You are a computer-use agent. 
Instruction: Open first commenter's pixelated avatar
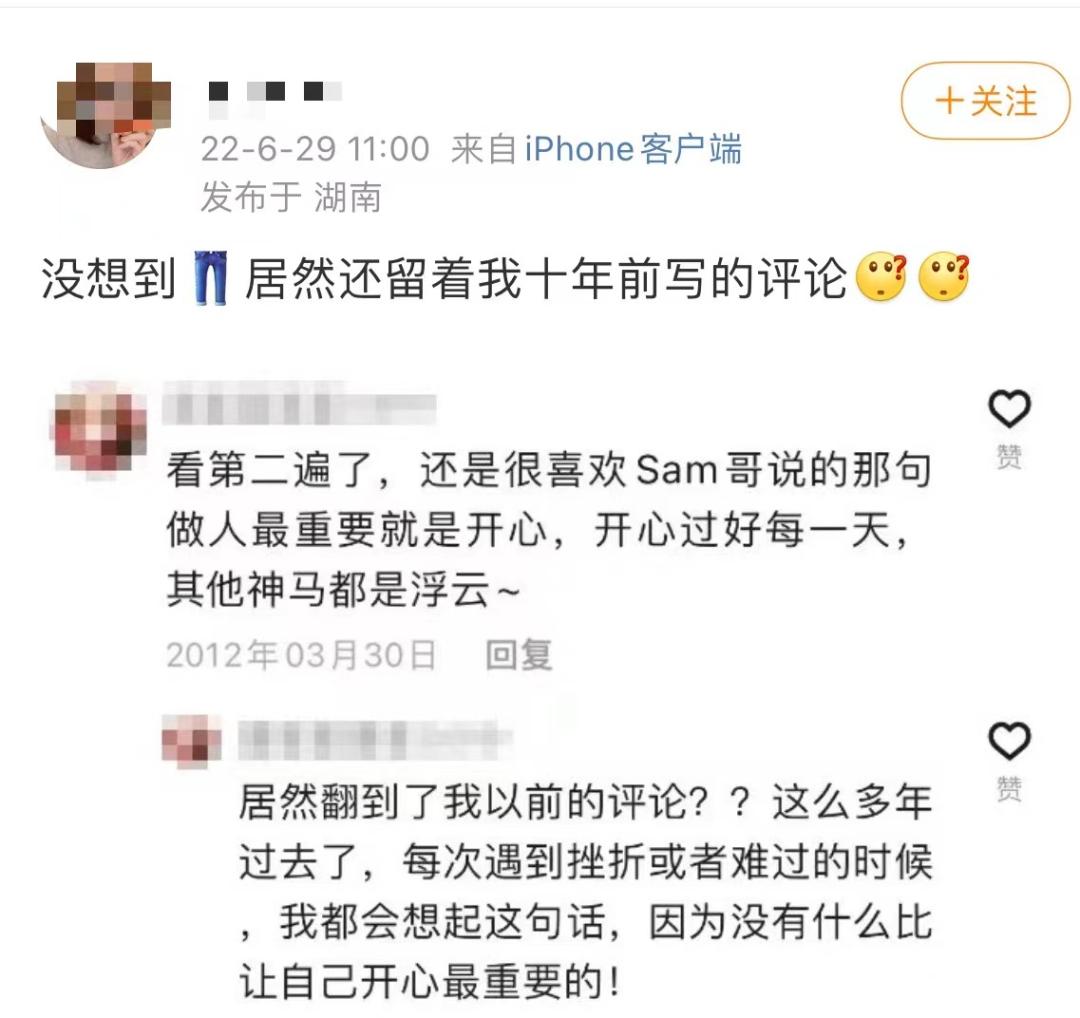pyautogui.click(x=100, y=428)
